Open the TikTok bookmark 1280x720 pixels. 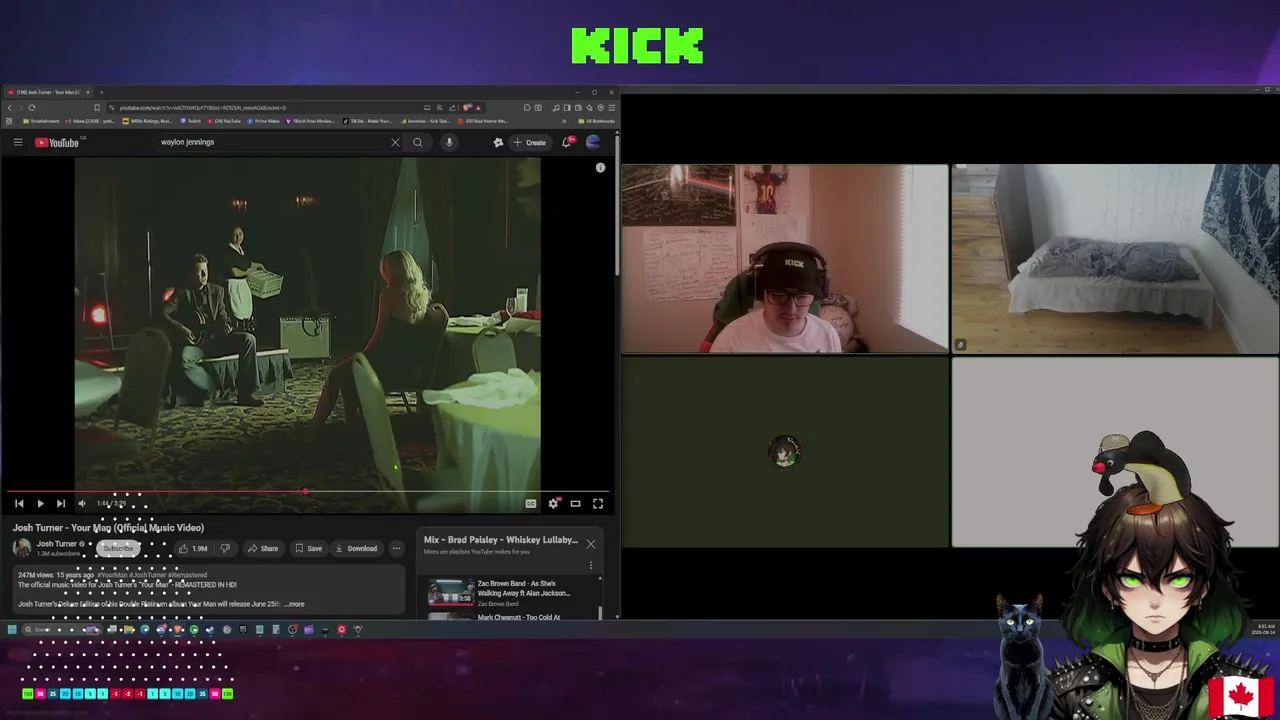tap(368, 121)
